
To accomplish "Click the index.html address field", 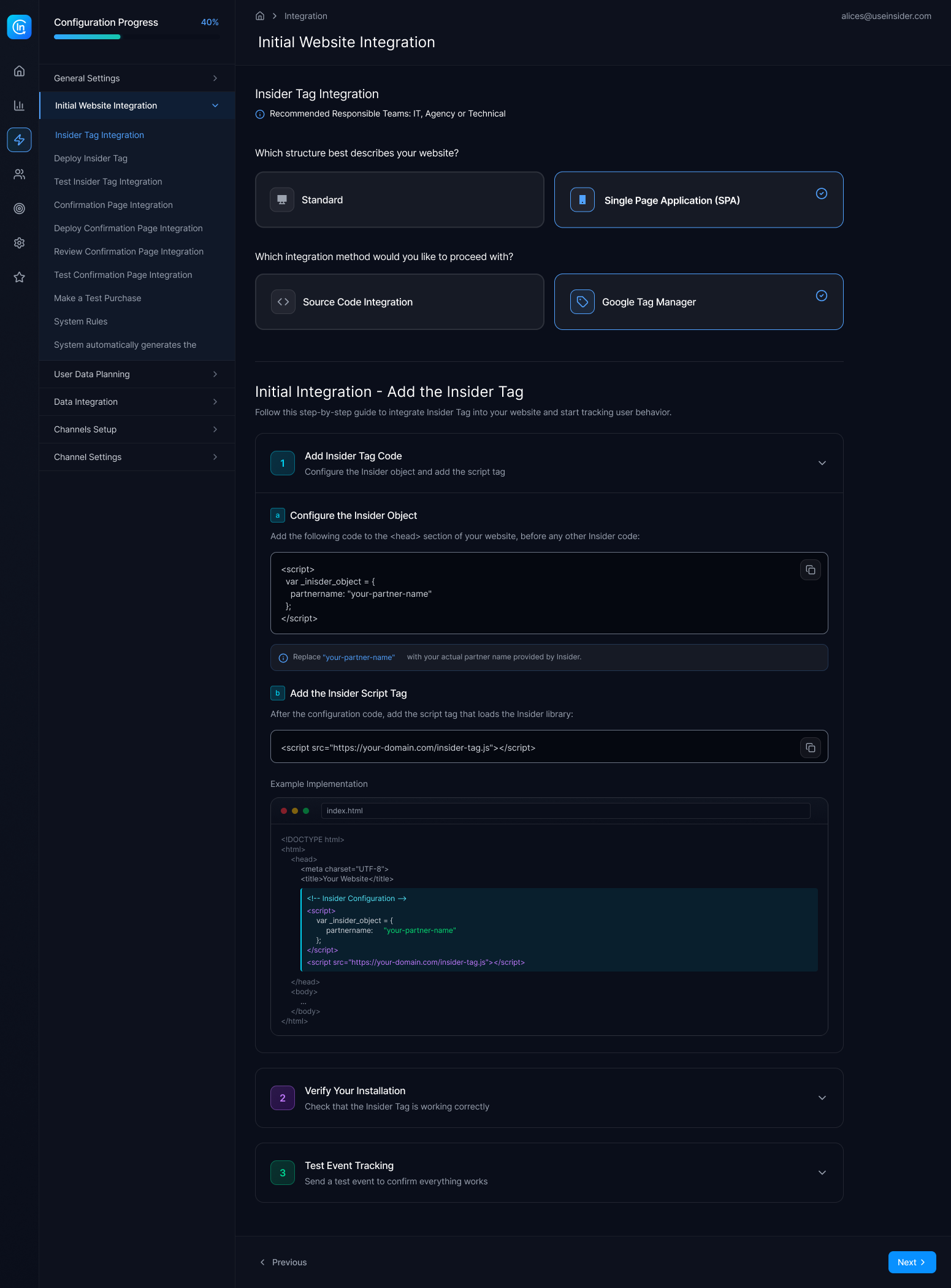I will pos(566,811).
